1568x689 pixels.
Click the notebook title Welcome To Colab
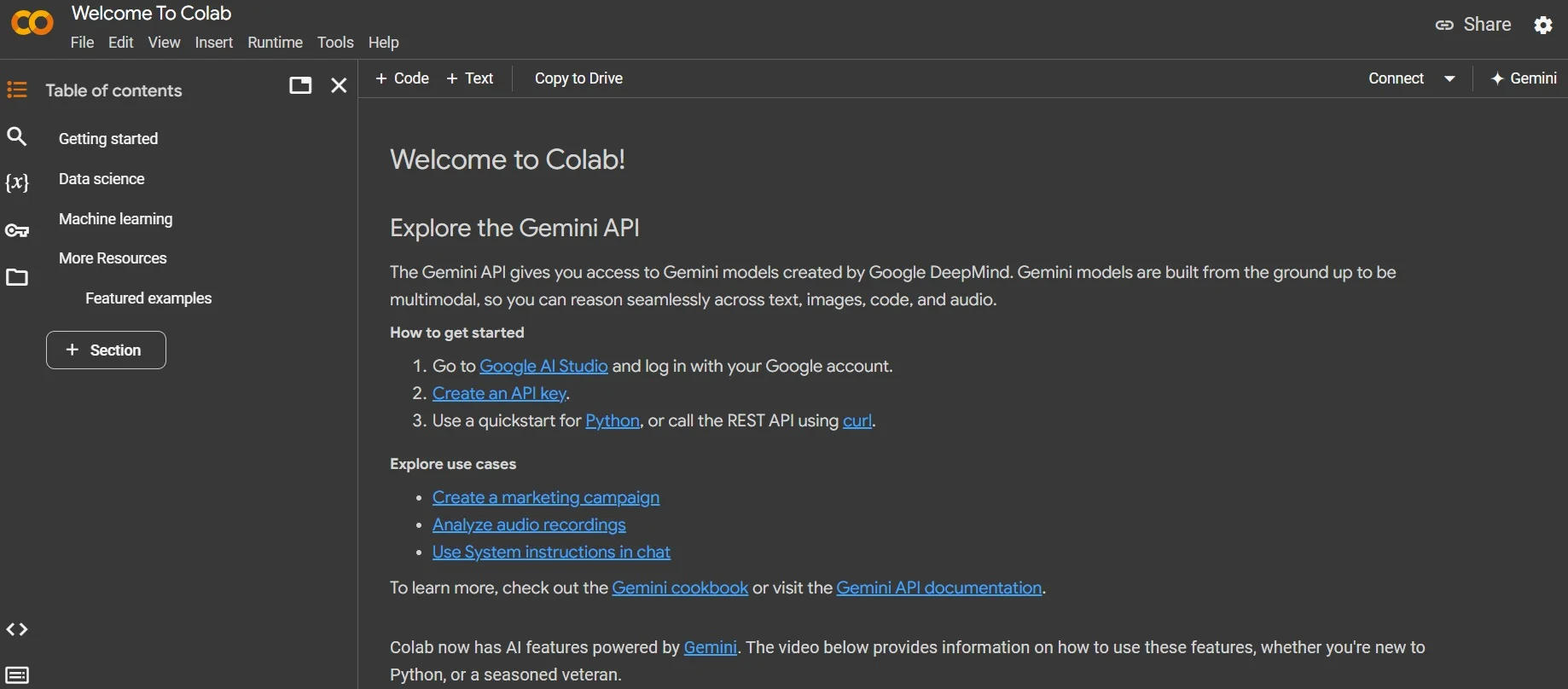click(151, 14)
